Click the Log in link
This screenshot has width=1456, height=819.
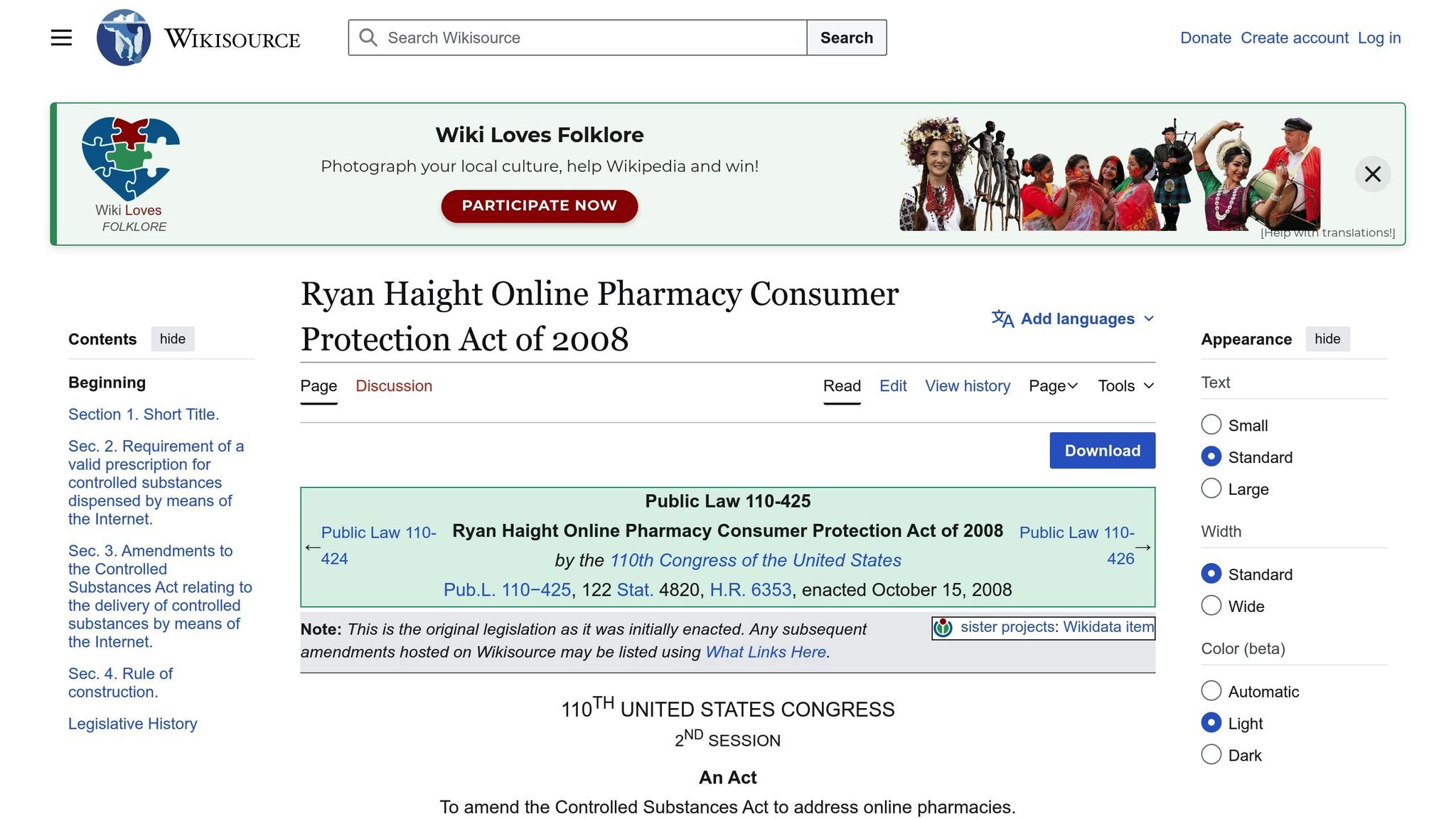(1379, 38)
